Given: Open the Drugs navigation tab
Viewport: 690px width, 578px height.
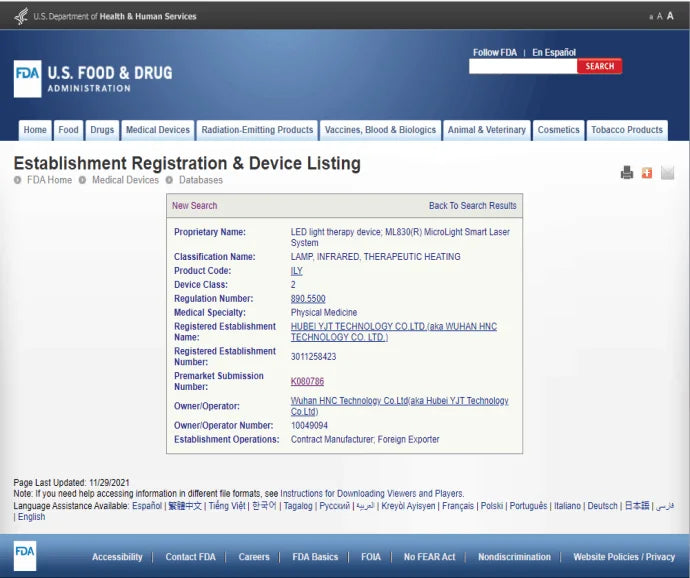Looking at the screenshot, I should pos(102,130).
